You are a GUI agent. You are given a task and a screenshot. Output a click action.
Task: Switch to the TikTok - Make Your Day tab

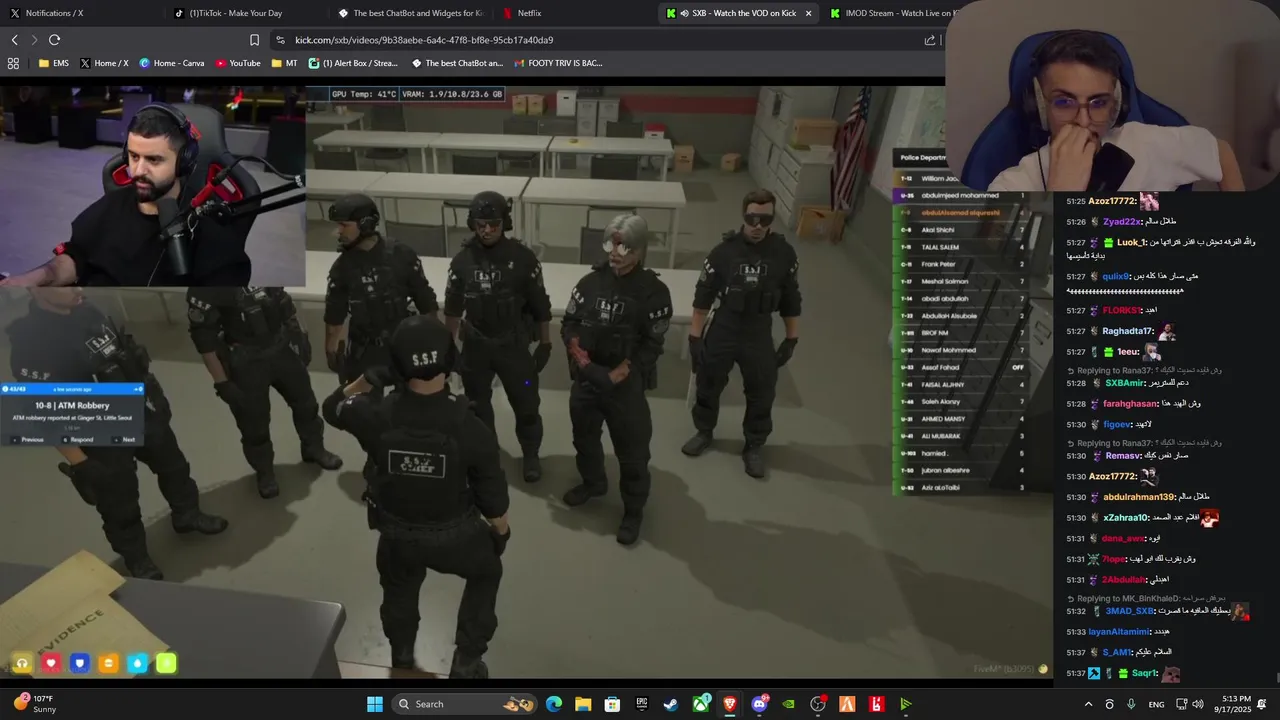tap(228, 13)
